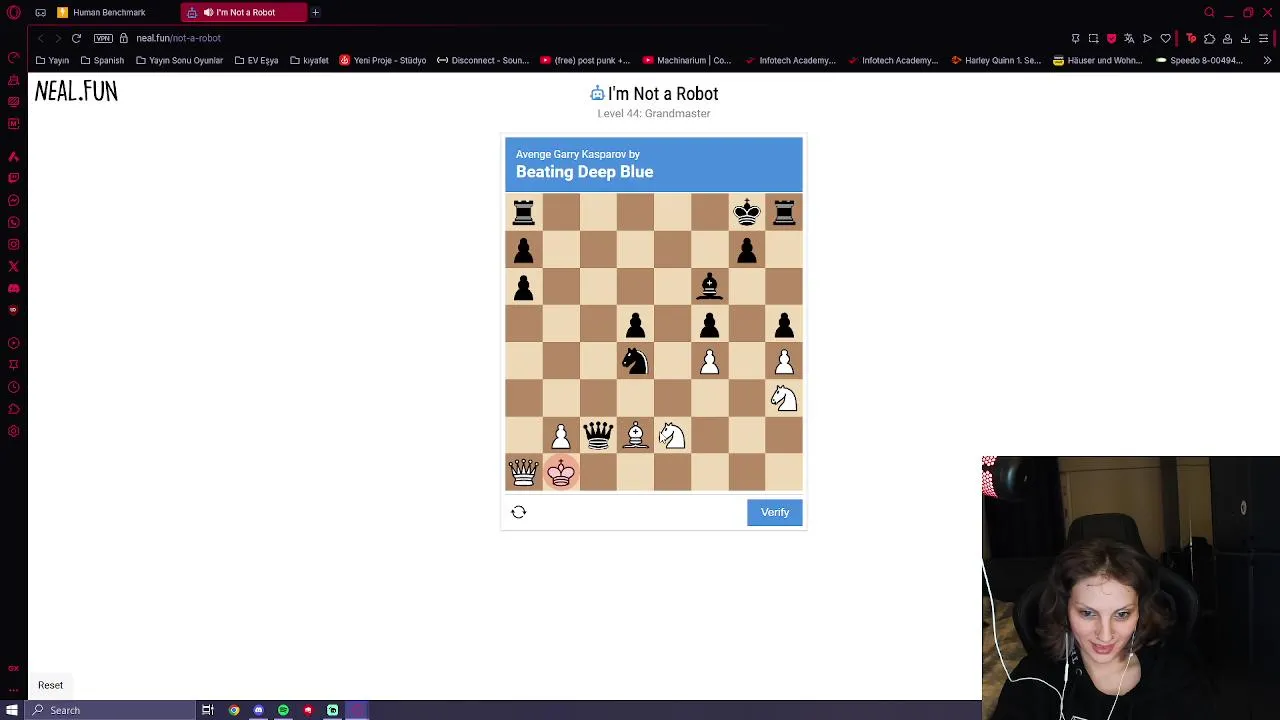Viewport: 1280px width, 720px height.
Task: Open the Harley Quinn 1. Se... bookmark
Action: click(x=996, y=60)
